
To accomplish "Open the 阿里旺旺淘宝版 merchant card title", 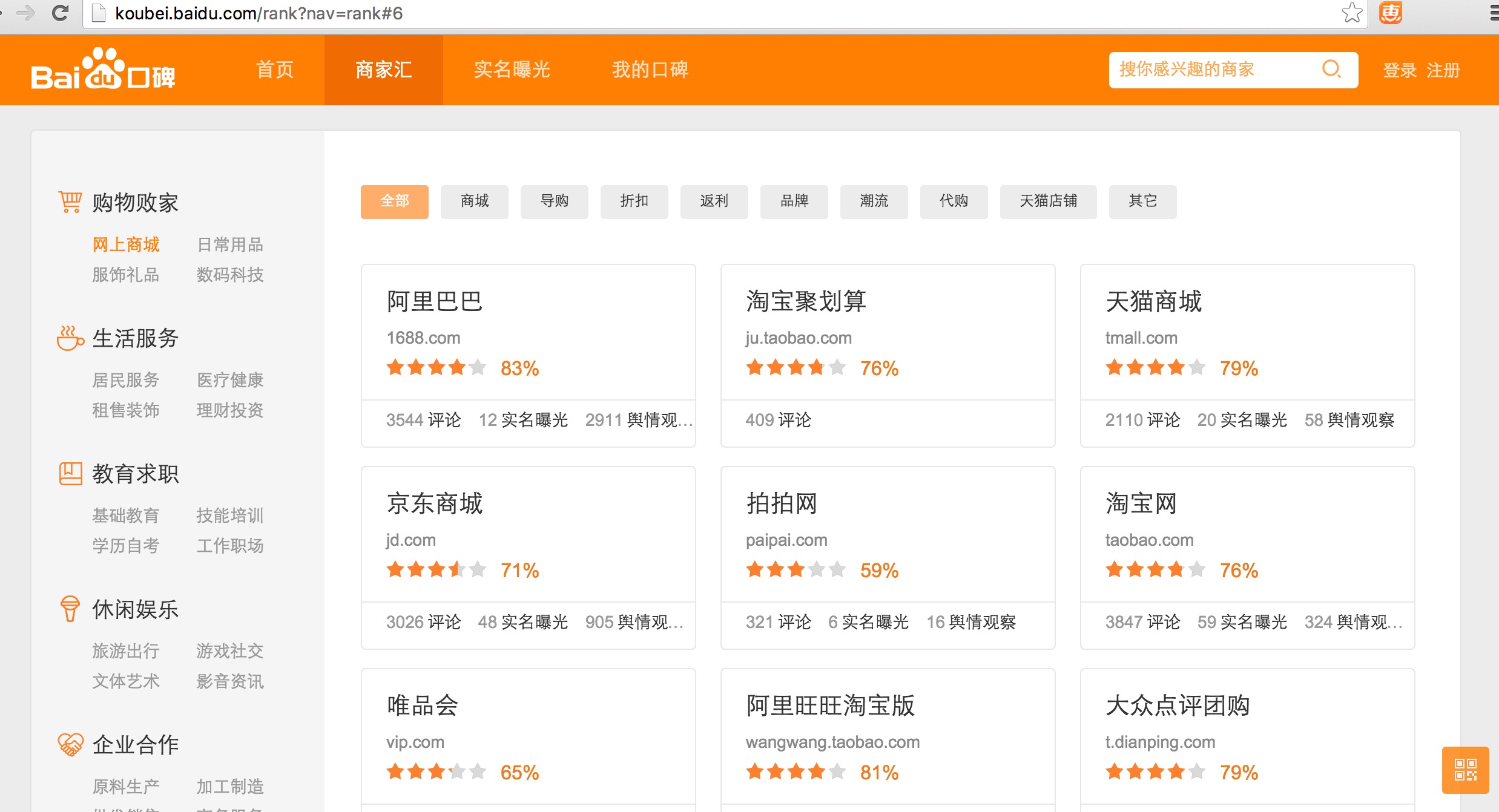I will [831, 706].
